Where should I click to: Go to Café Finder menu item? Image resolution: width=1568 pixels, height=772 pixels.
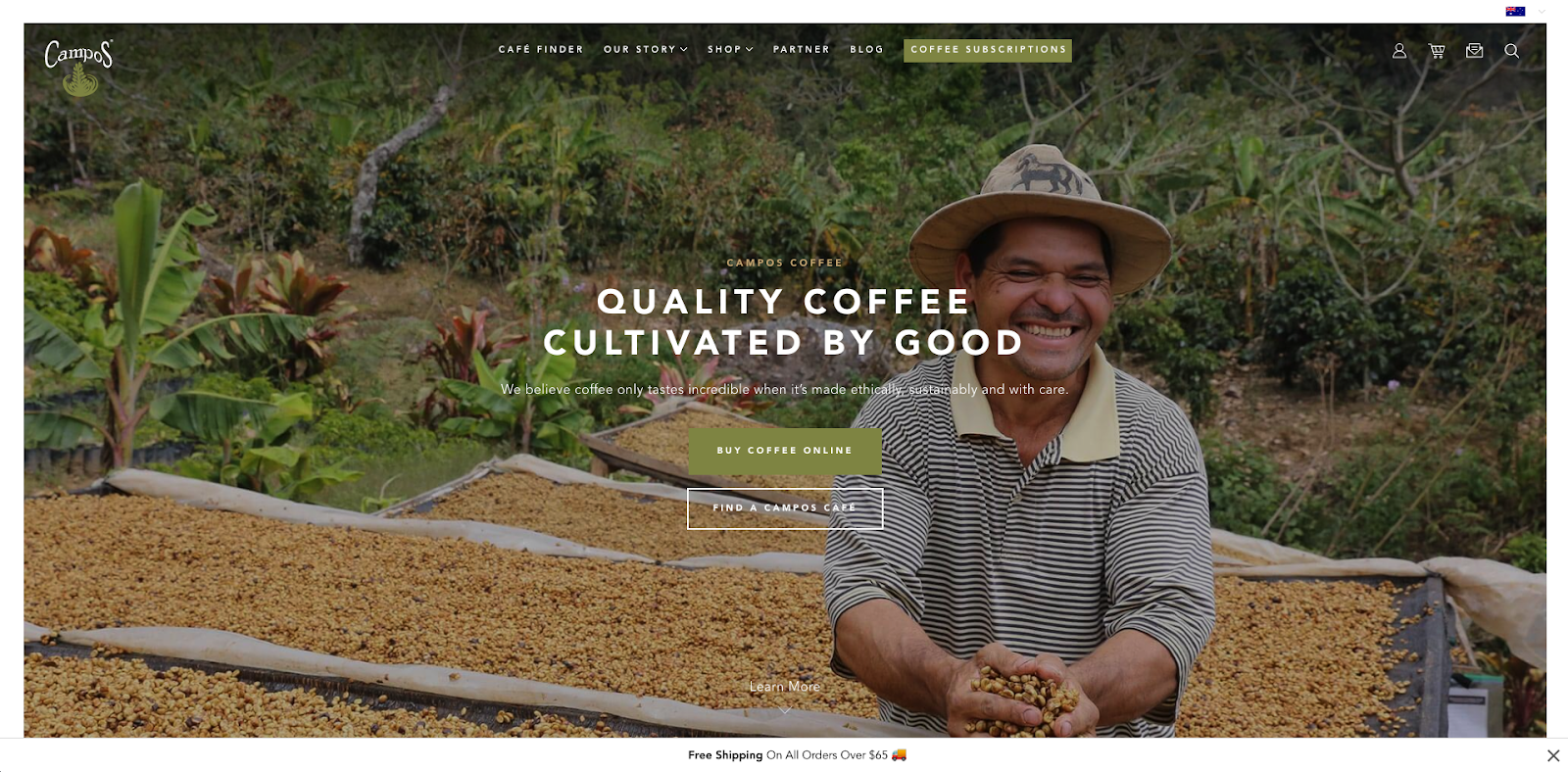coord(541,49)
